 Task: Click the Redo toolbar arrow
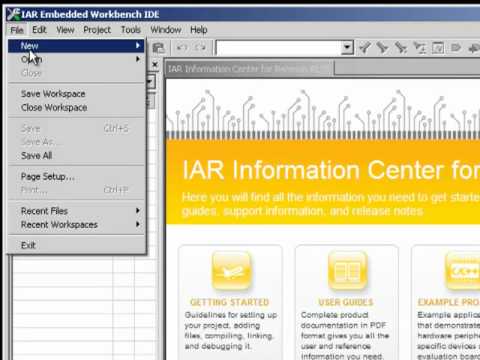coord(200,48)
